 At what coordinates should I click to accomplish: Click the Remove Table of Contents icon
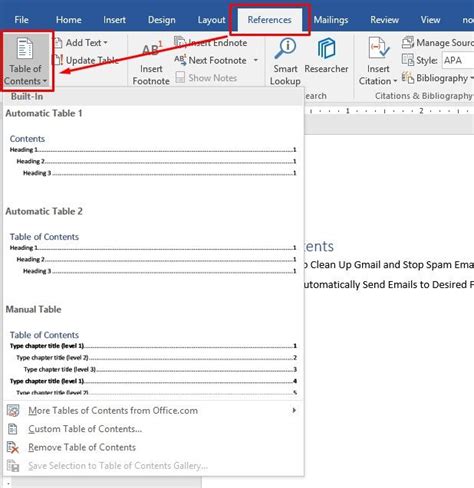coord(13,447)
